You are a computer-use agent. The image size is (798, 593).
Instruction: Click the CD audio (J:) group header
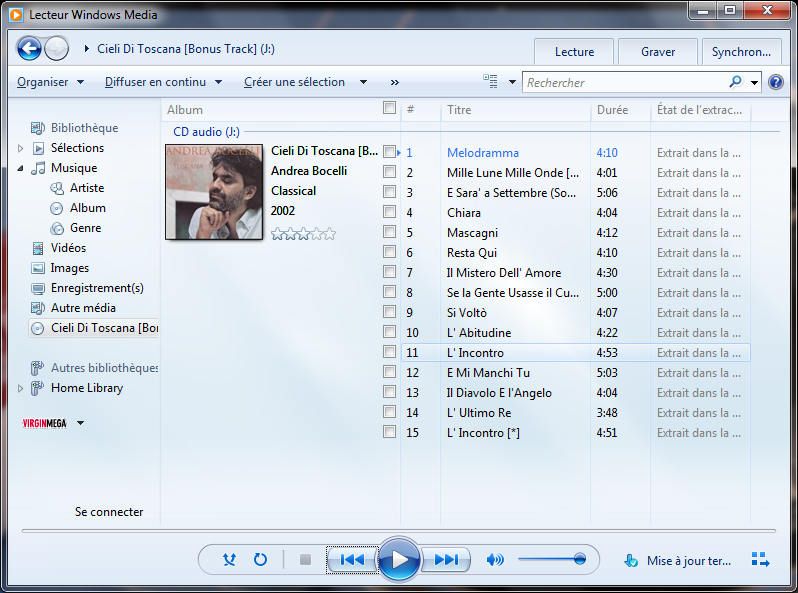206,132
